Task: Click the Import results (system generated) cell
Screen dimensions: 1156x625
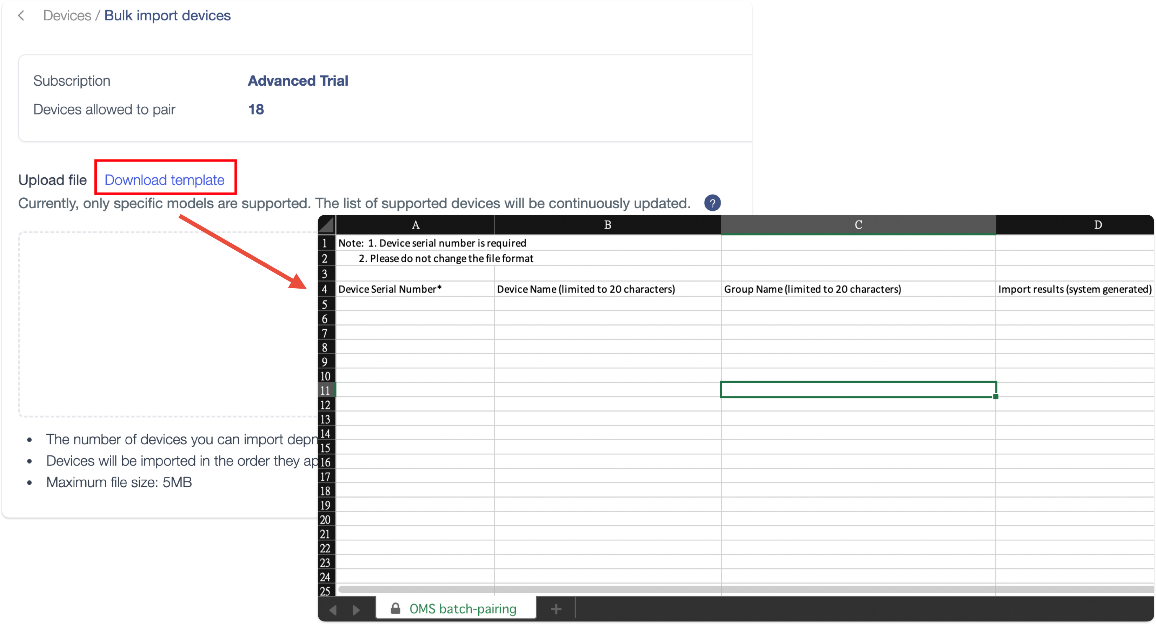Action: pos(1075,289)
